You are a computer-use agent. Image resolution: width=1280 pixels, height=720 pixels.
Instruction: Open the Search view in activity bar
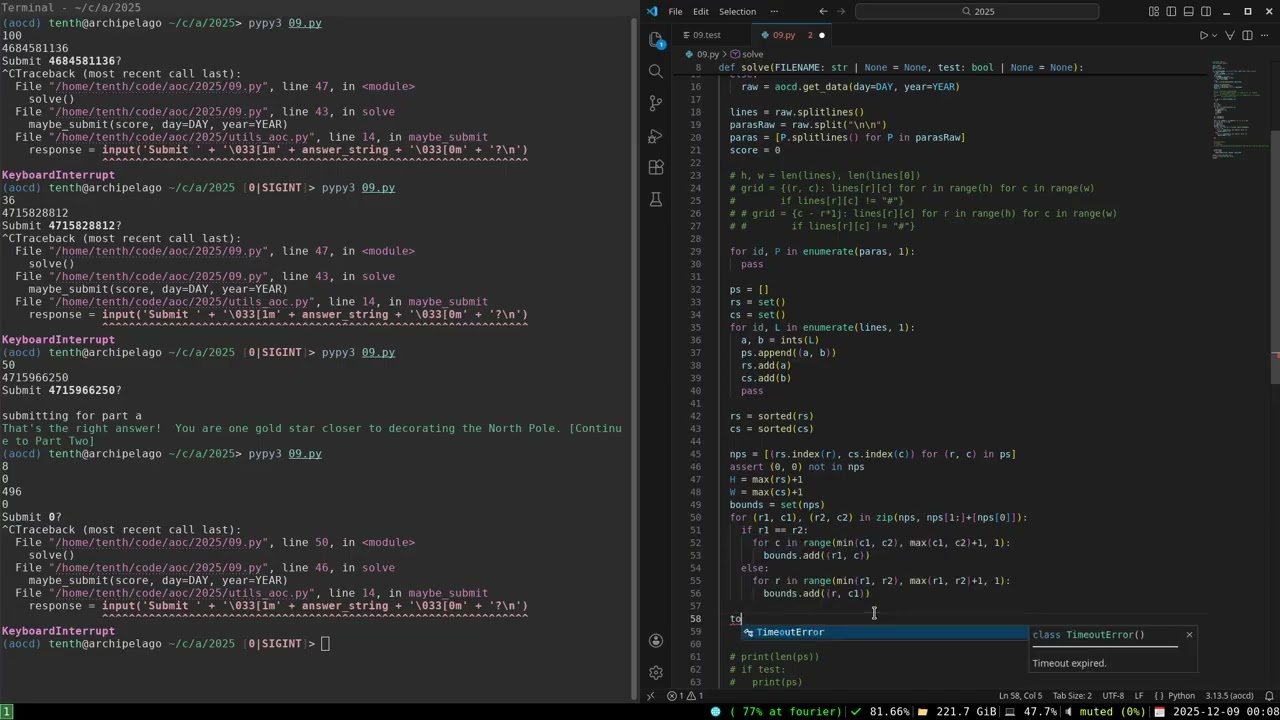656,71
